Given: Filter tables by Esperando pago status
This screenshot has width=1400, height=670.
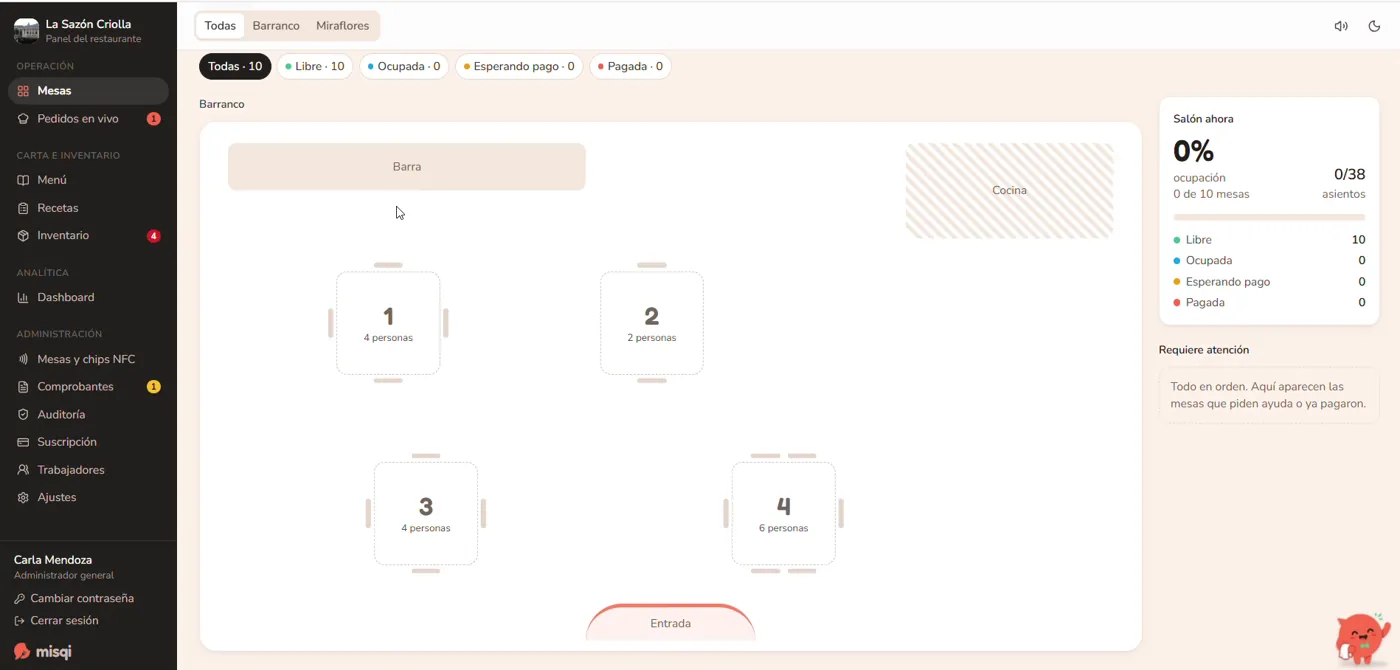Looking at the screenshot, I should coord(519,67).
